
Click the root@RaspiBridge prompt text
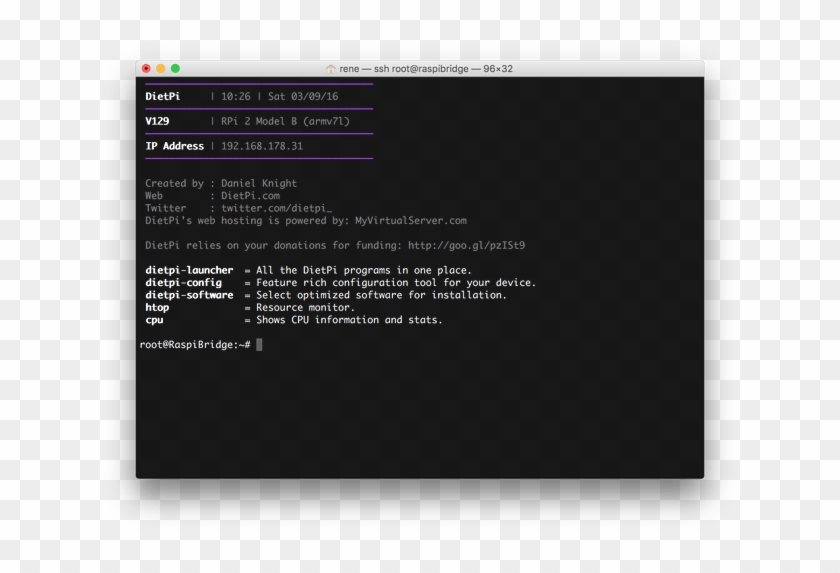194,344
